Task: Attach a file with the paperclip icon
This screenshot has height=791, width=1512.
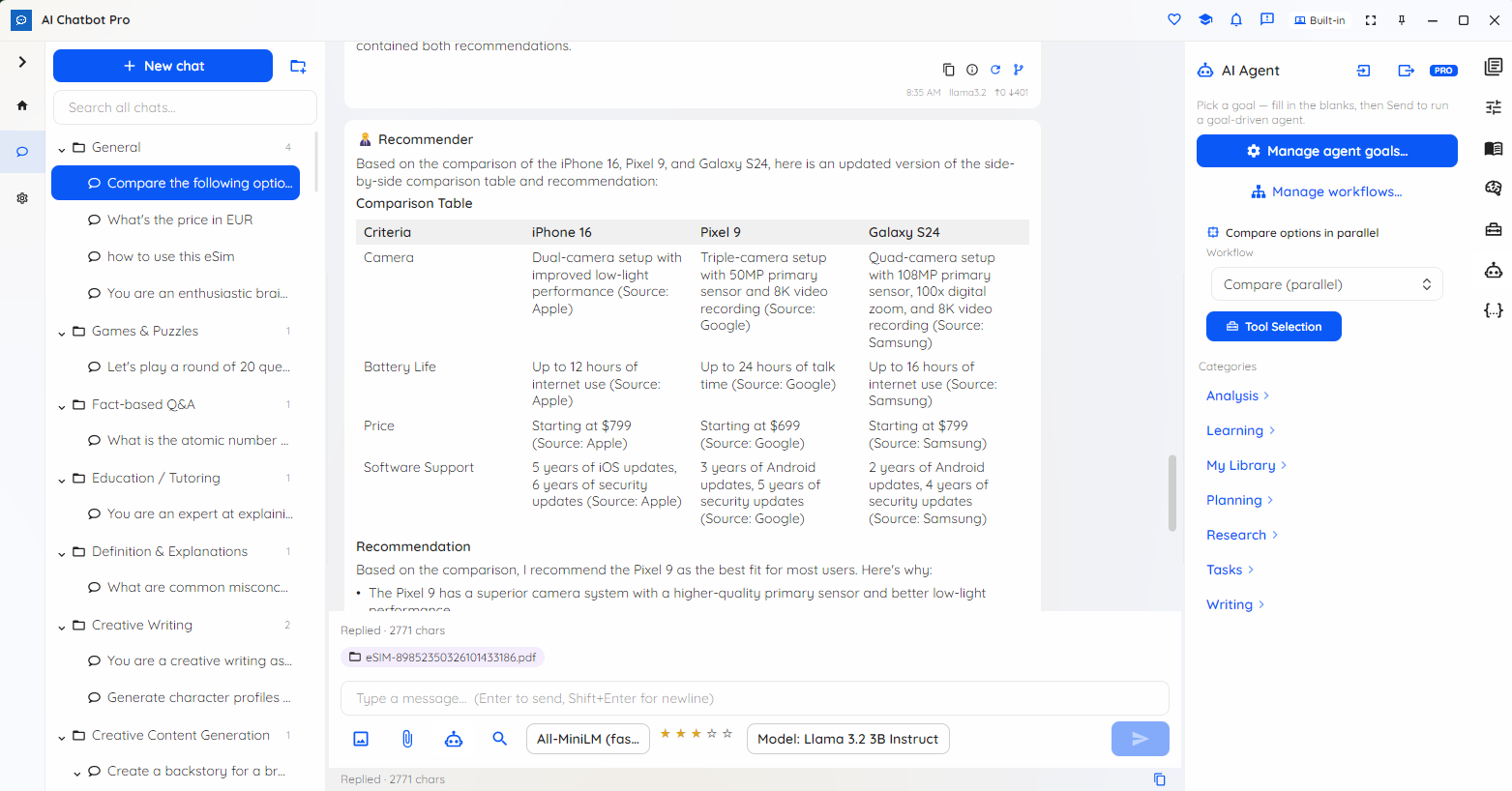Action: tap(407, 739)
